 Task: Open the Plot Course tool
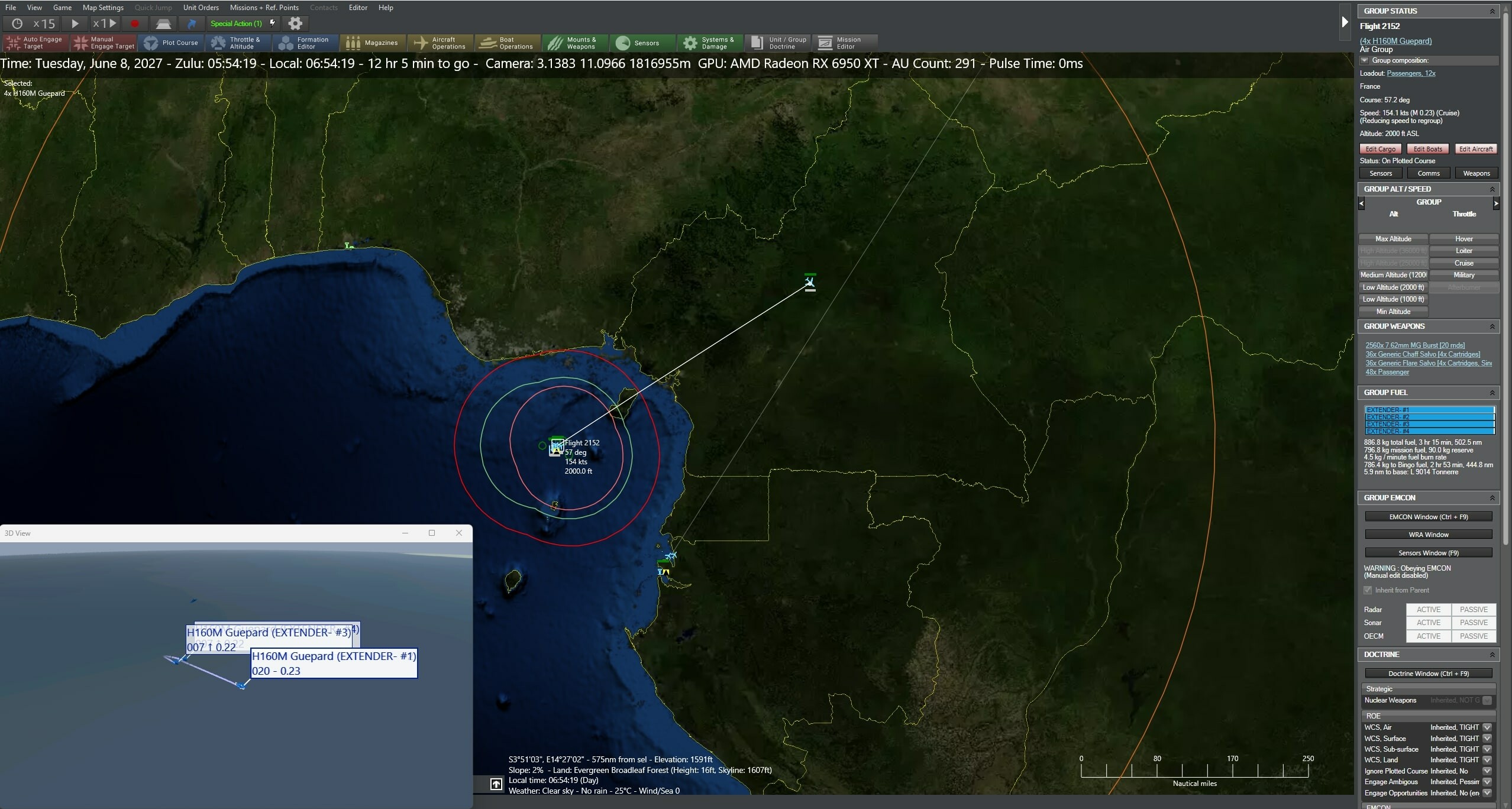tap(171, 43)
